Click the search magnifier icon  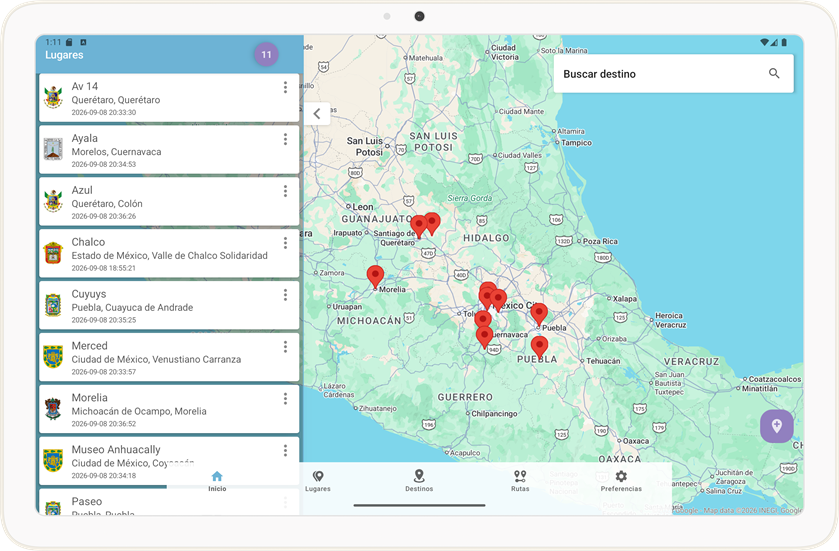click(x=774, y=74)
